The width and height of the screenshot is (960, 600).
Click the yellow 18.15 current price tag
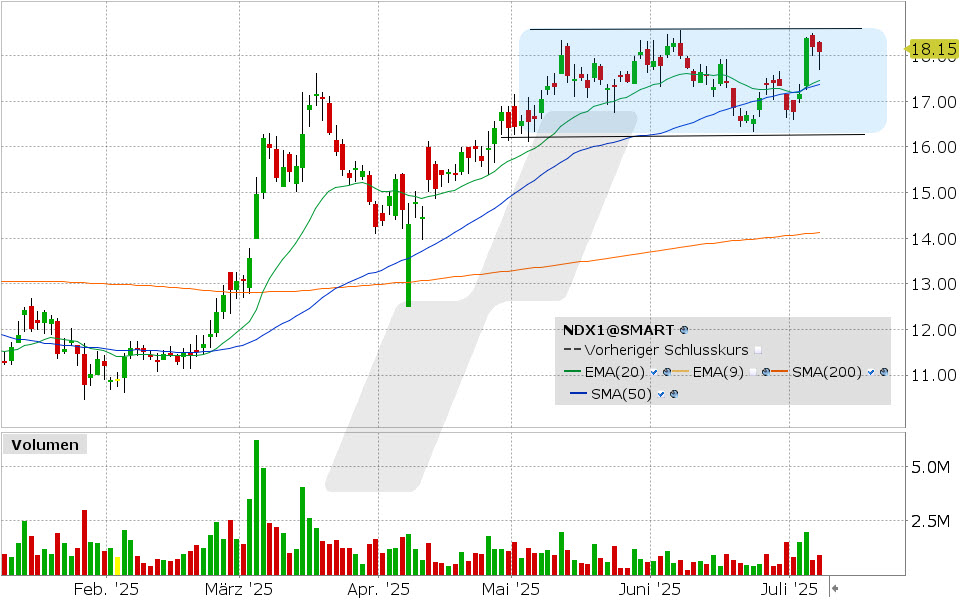click(931, 49)
